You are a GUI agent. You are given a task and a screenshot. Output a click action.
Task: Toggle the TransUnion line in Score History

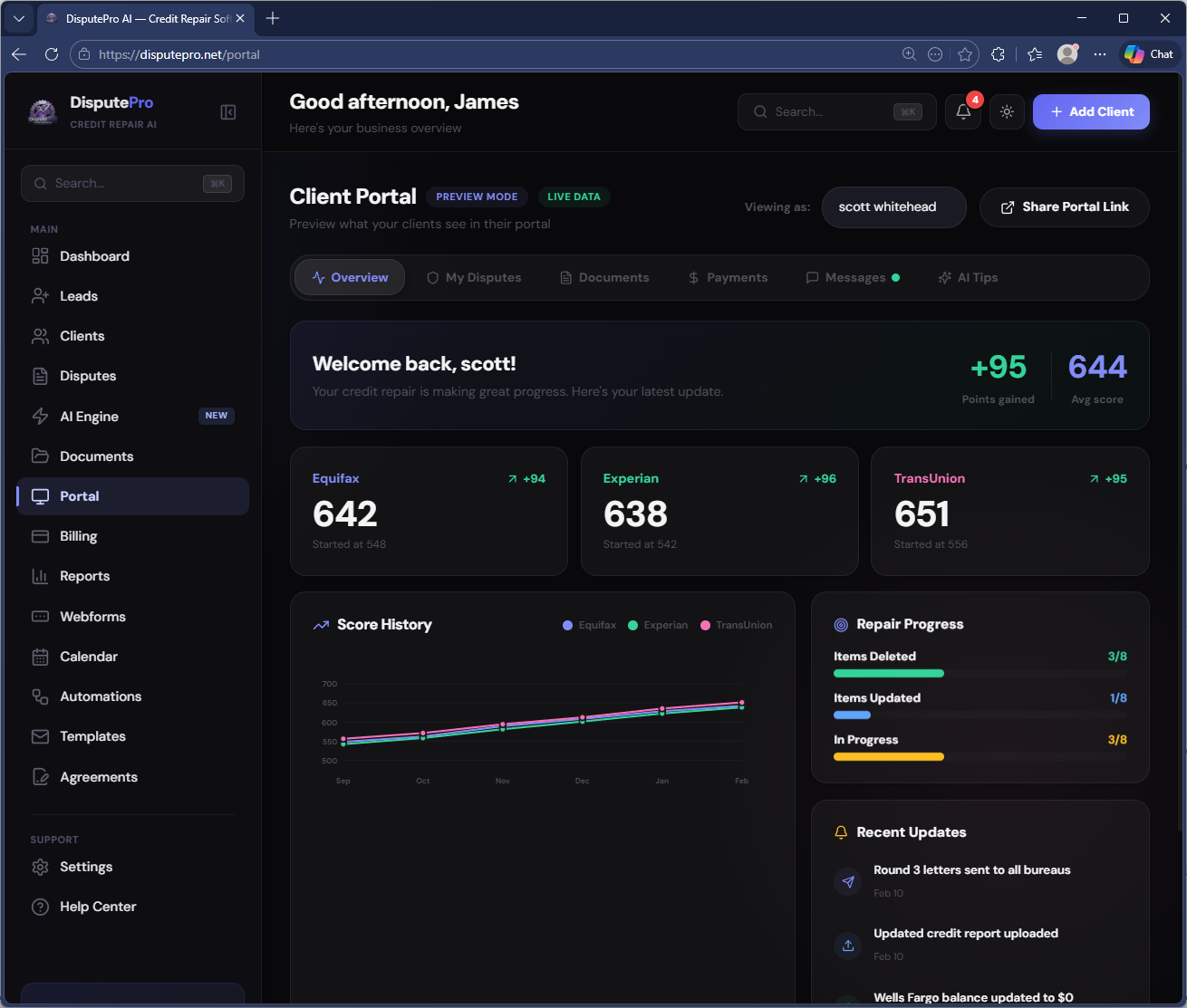click(x=736, y=625)
